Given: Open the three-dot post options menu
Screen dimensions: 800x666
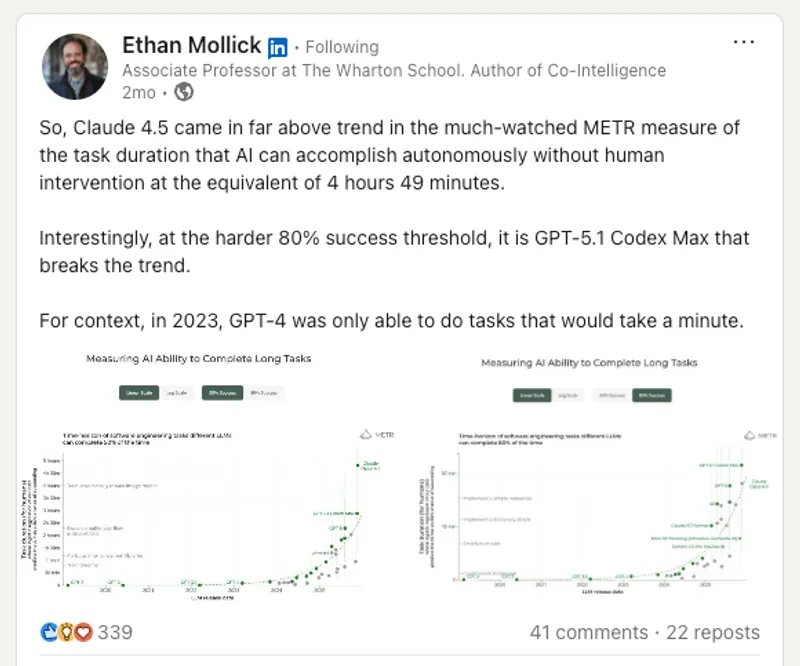Looking at the screenshot, I should point(744,42).
